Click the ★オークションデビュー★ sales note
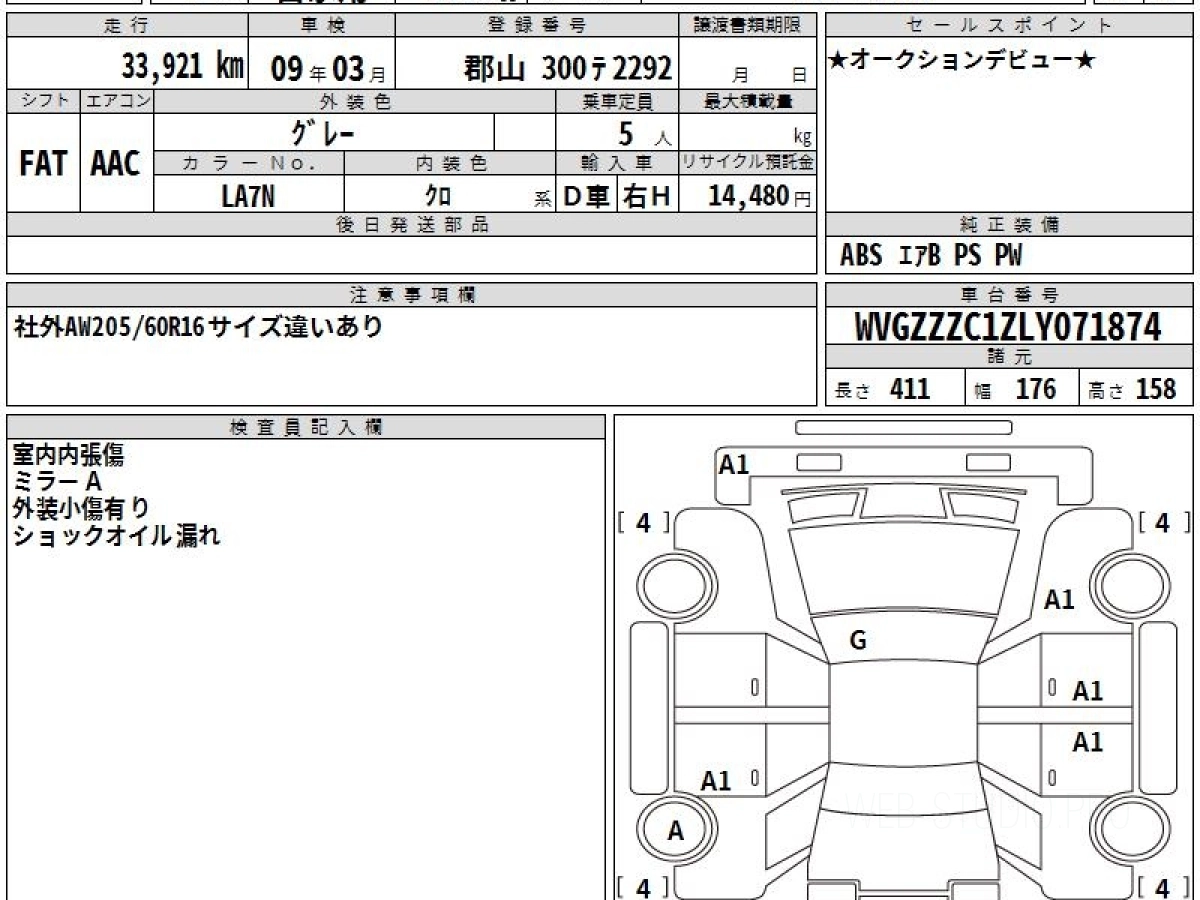 tap(962, 61)
